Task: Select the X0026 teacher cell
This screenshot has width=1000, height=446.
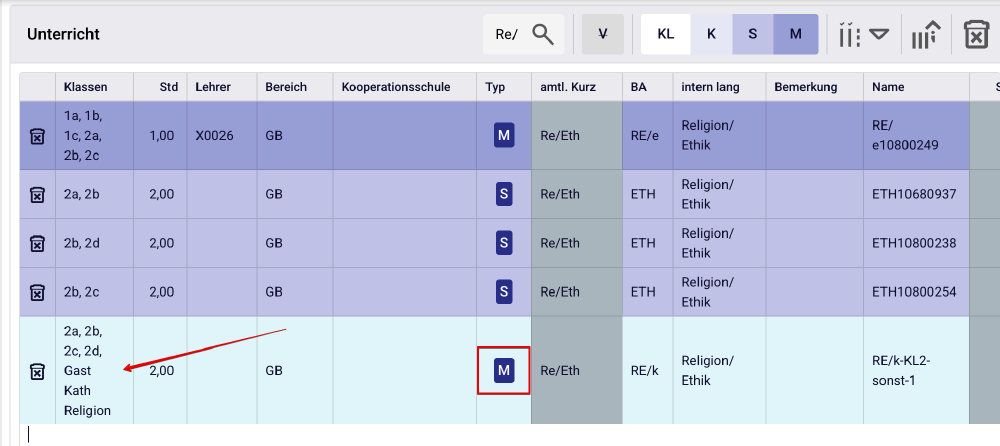Action: click(214, 136)
